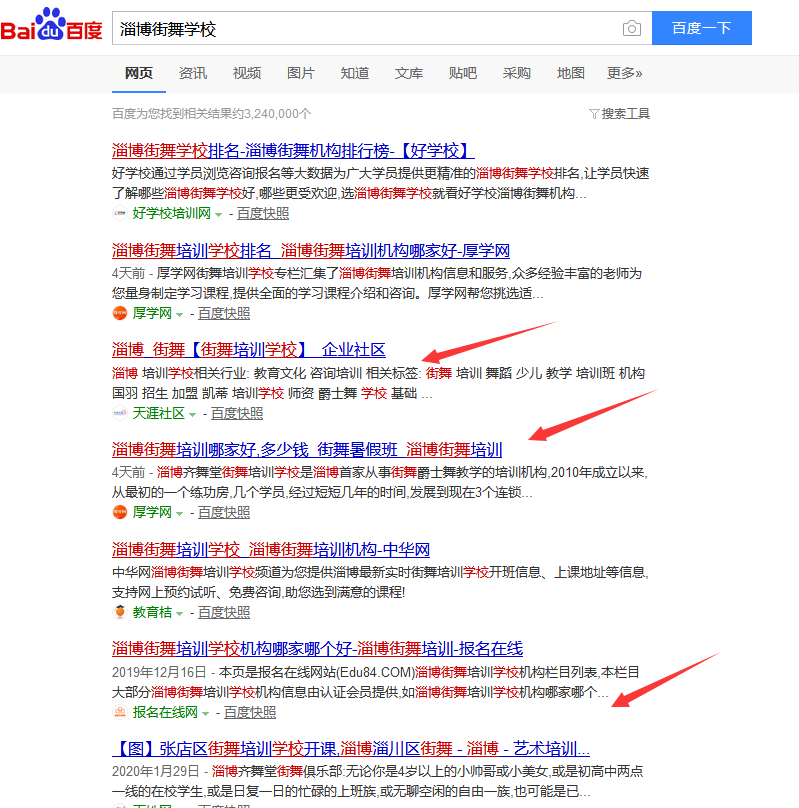Visit 教育桔 source link
The image size is (799, 808).
pyautogui.click(x=152, y=612)
